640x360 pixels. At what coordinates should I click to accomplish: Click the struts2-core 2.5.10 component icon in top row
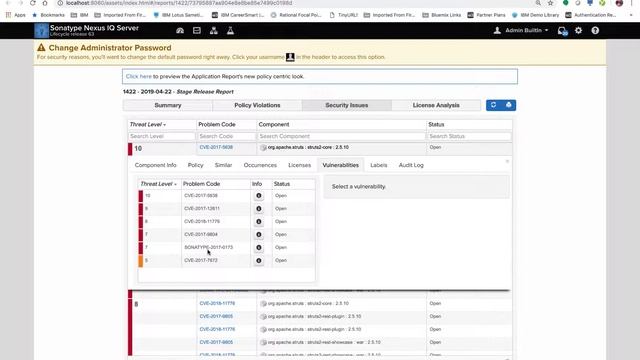pos(263,147)
